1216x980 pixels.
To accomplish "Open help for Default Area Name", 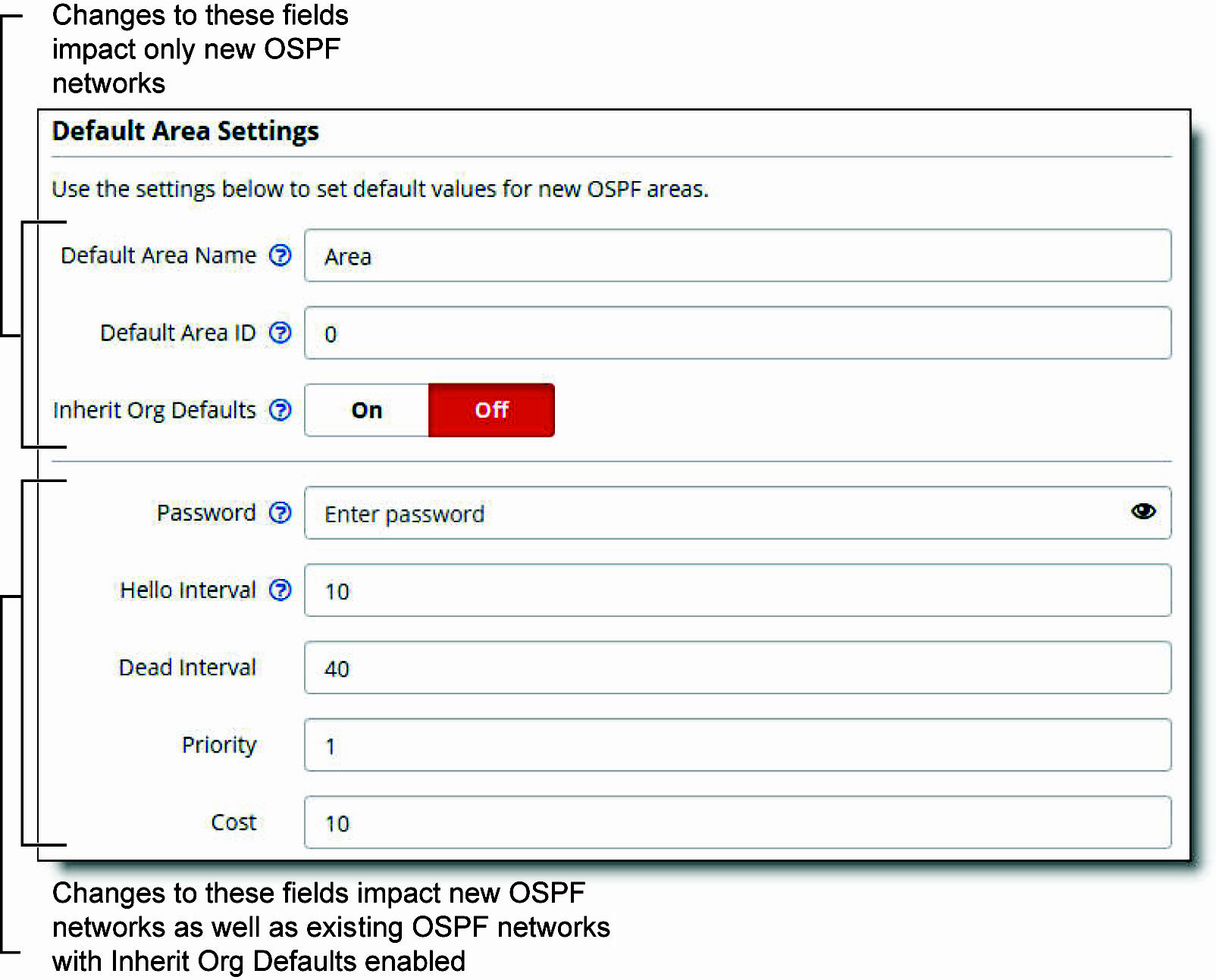I will pyautogui.click(x=280, y=255).
